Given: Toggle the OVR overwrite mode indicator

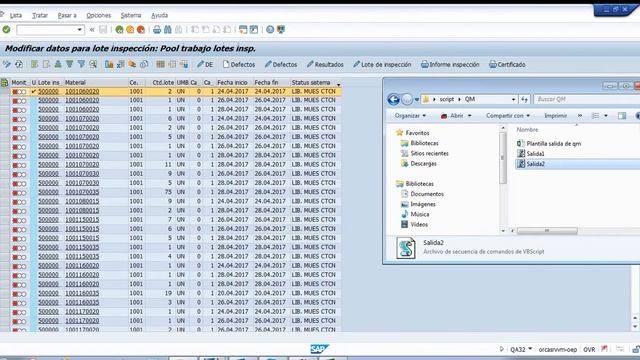Looking at the screenshot, I should coord(589,349).
